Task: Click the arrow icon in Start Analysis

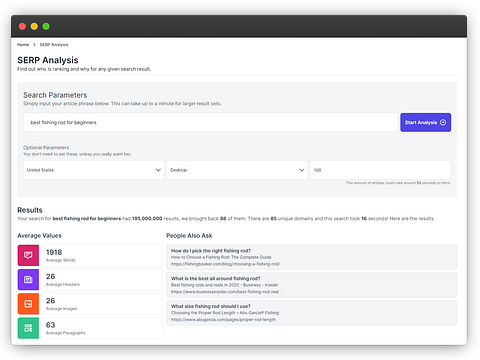Action: pyautogui.click(x=443, y=122)
